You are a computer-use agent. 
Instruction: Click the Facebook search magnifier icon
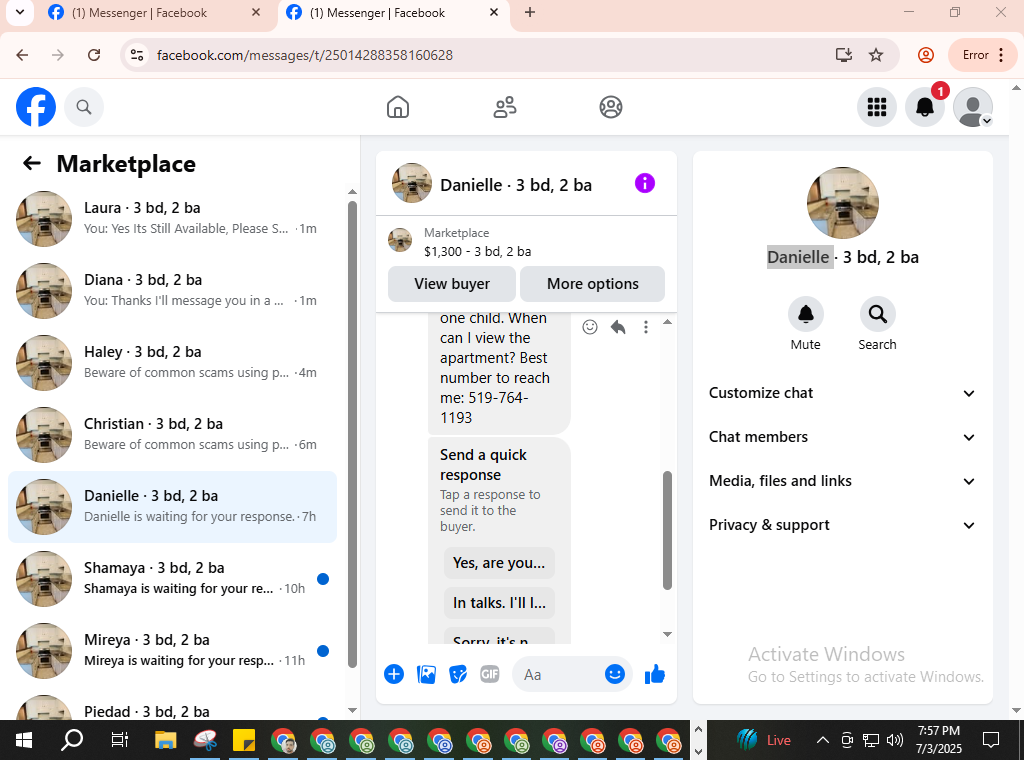[x=84, y=107]
